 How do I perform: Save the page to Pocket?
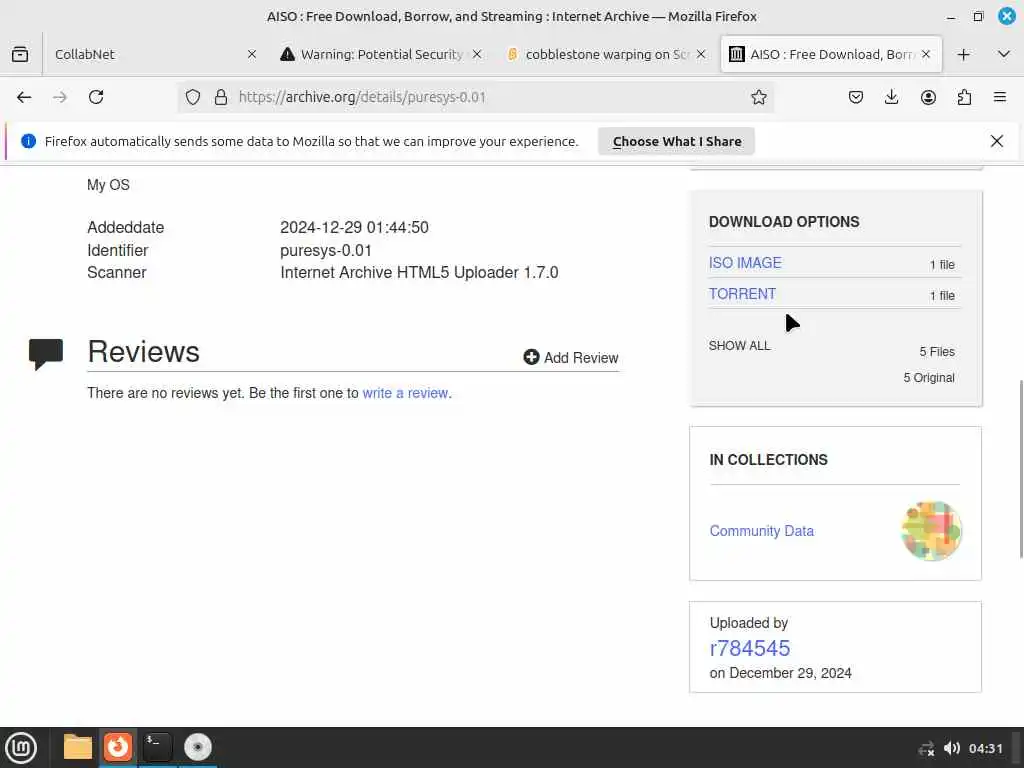(x=856, y=97)
